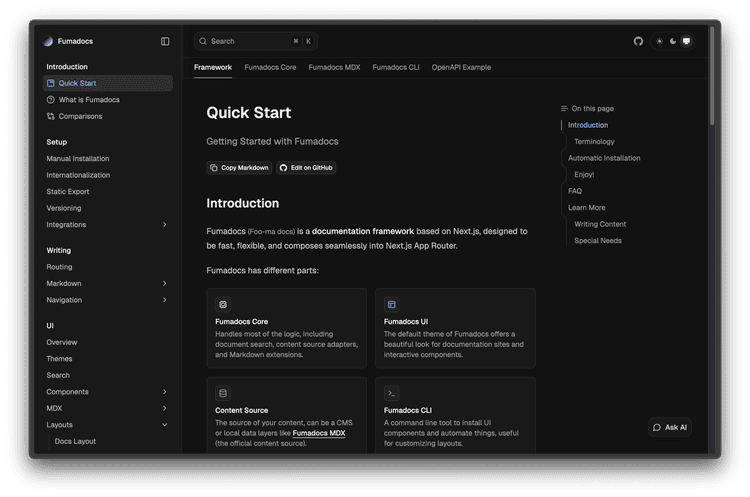Viewport: 750px width, 497px height.
Task: Expand the Markdown sidebar group
Action: tap(165, 284)
